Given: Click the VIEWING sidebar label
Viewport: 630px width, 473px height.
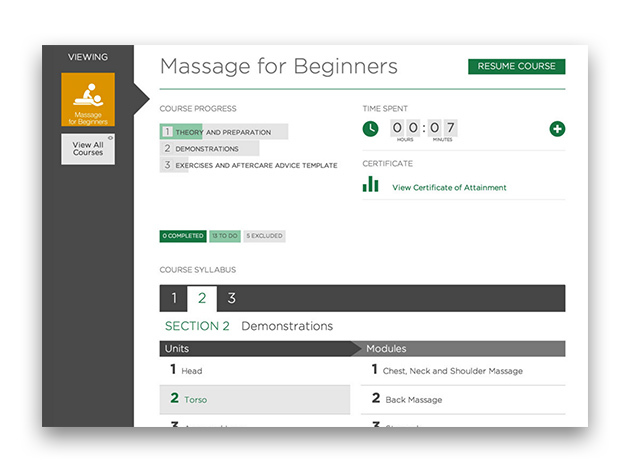Looking at the screenshot, I should (88, 57).
